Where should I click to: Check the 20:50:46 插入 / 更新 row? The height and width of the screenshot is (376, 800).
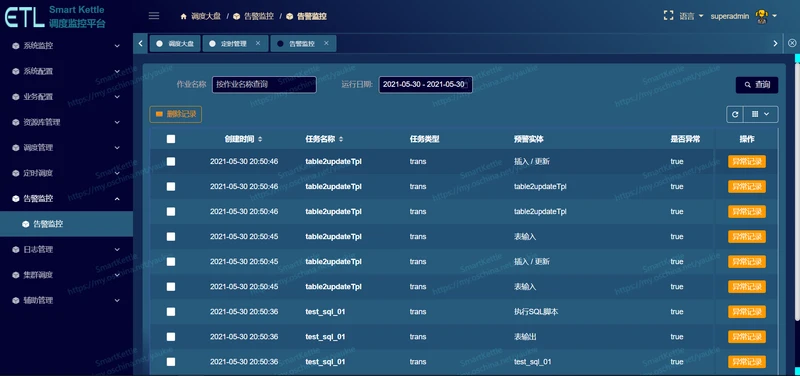(x=171, y=161)
